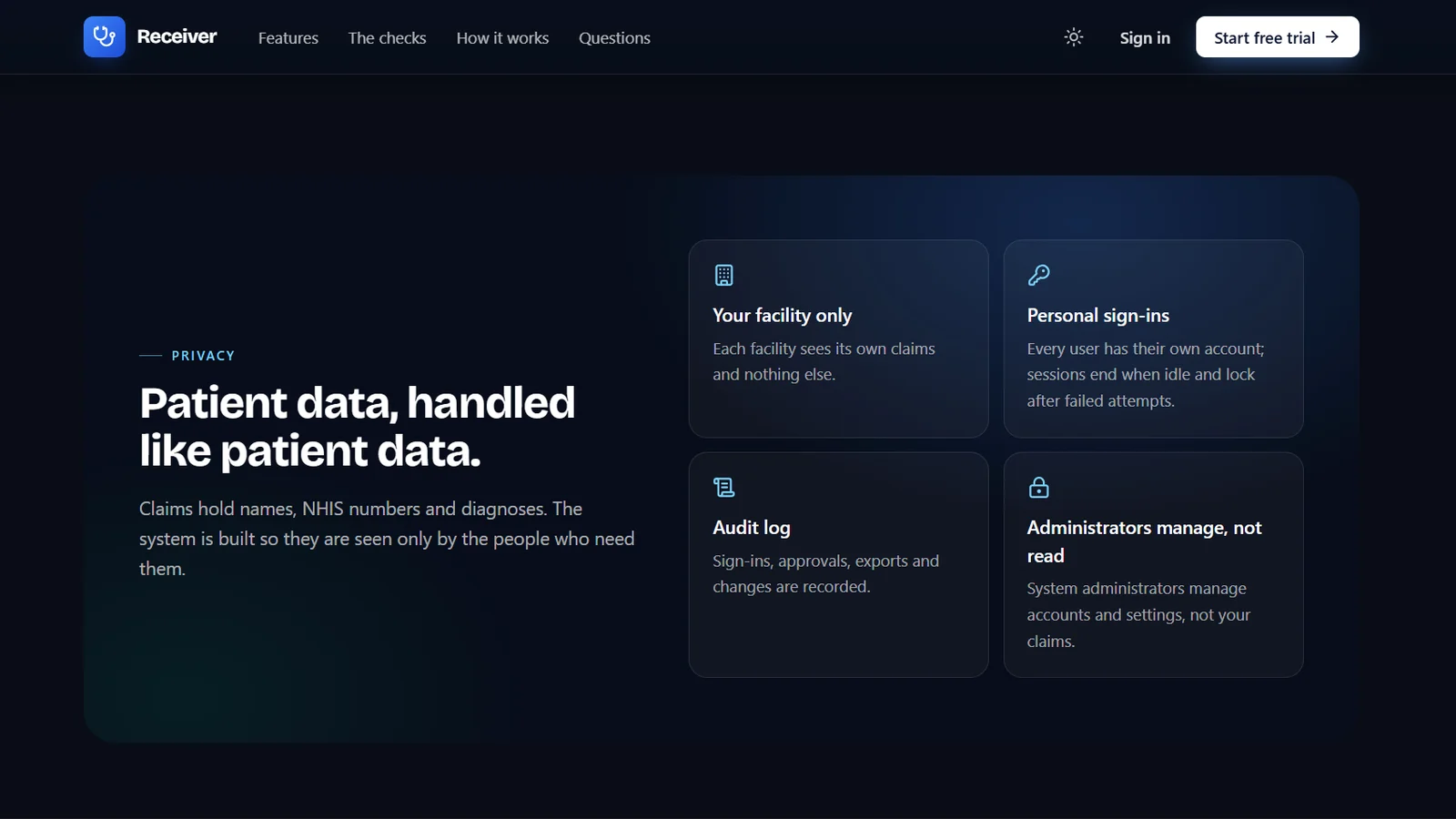This screenshot has width=1456, height=819.
Task: Click the Receiver stethoscope logo icon
Action: tap(105, 36)
